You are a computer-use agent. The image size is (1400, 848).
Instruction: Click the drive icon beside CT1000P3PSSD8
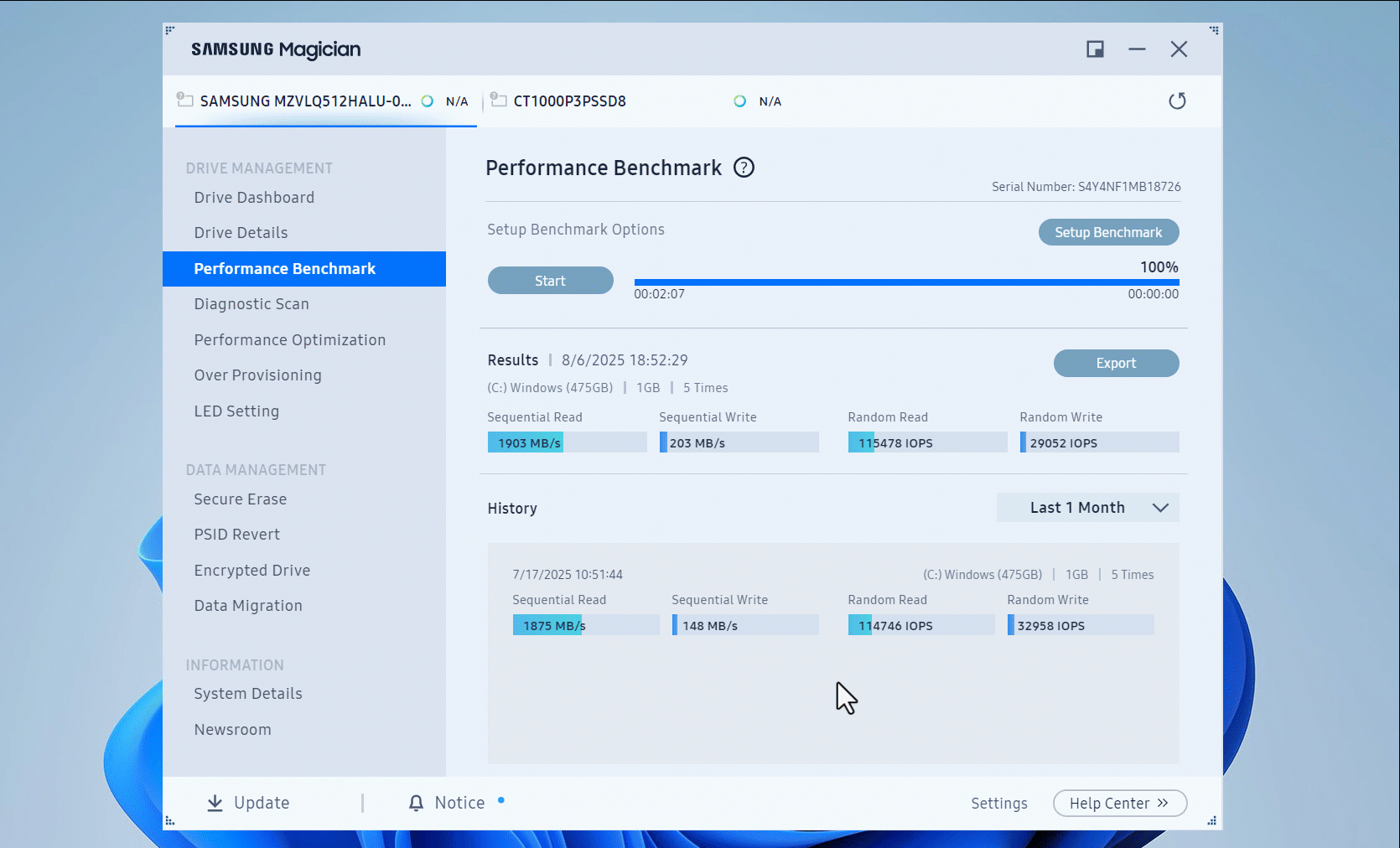[x=499, y=100]
